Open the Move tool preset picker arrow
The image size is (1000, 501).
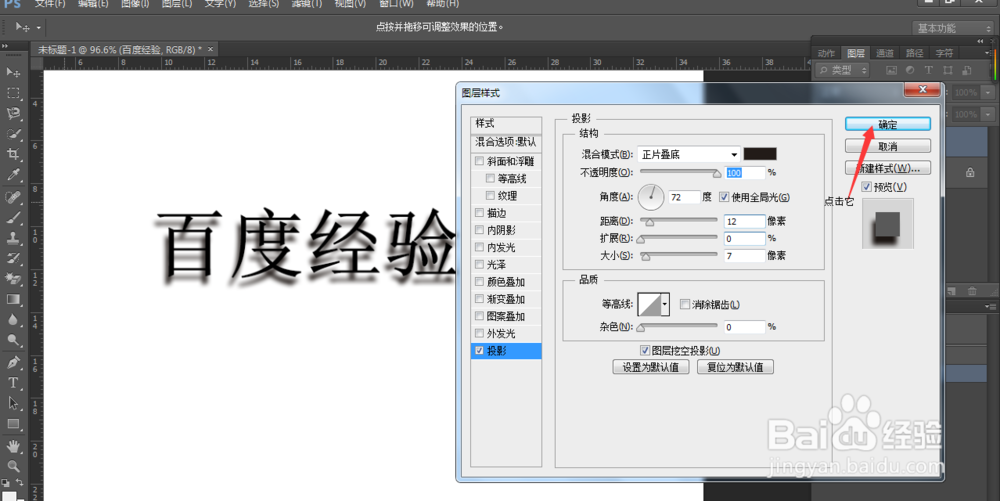point(38,27)
